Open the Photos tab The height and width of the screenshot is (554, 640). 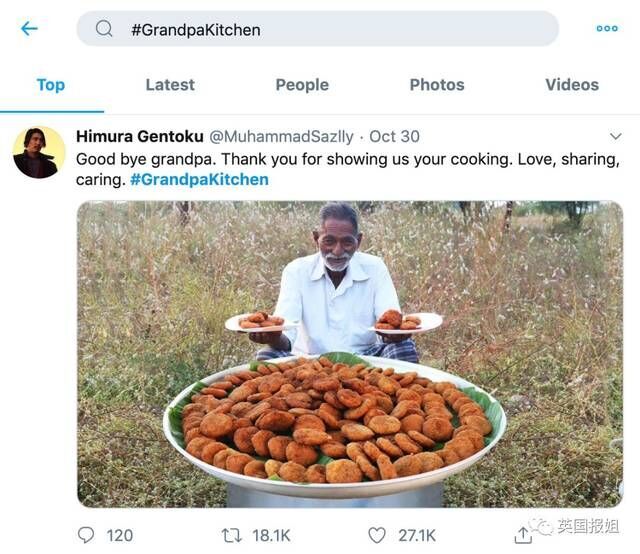pos(437,85)
